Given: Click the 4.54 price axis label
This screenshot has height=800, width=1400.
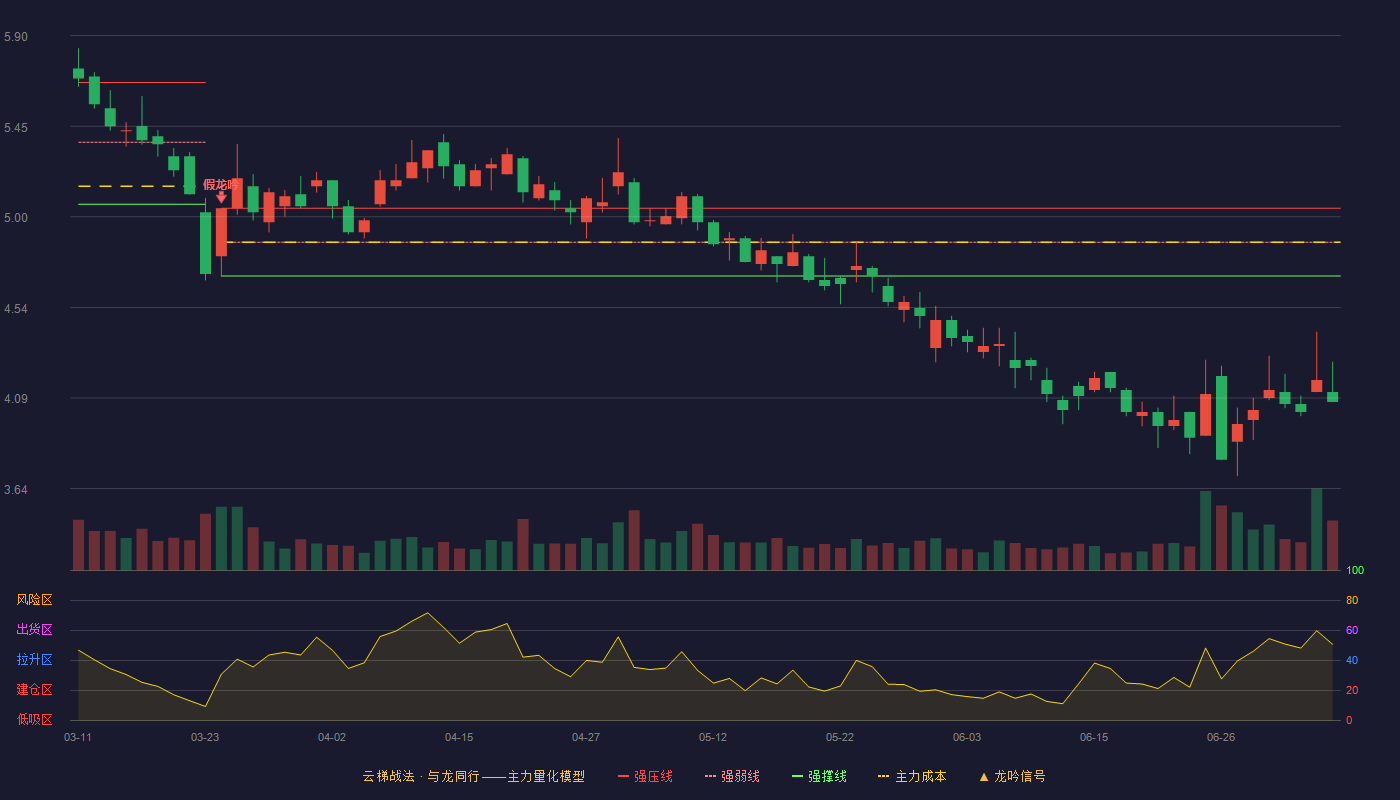Looking at the screenshot, I should 16,309.
